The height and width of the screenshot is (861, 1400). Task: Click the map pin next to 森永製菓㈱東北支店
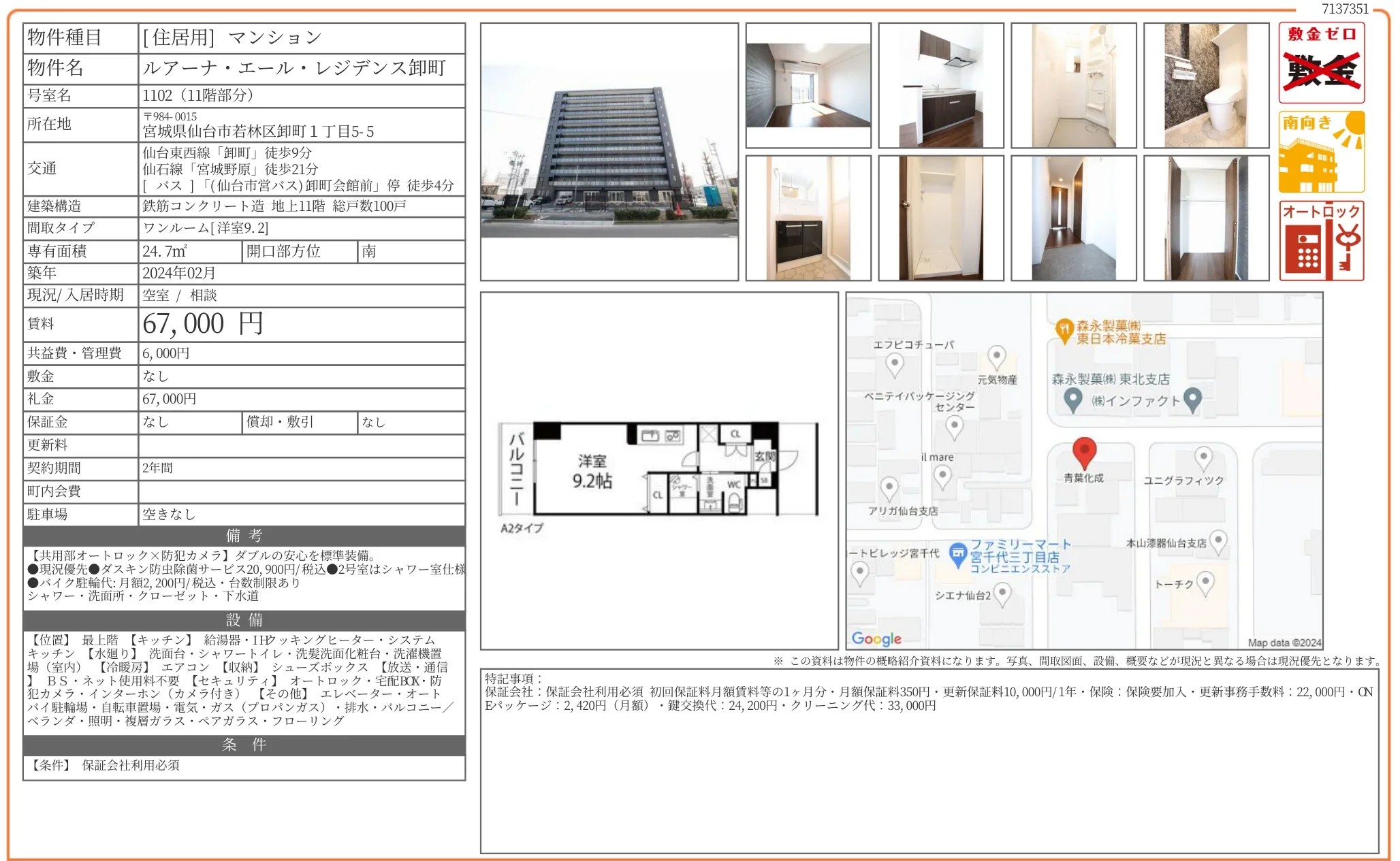pos(1072,400)
